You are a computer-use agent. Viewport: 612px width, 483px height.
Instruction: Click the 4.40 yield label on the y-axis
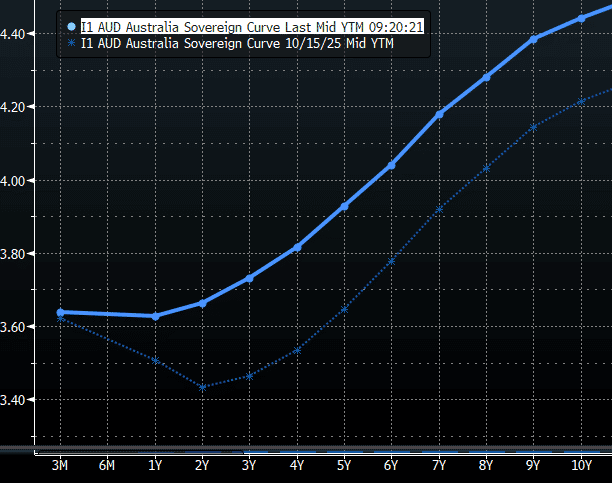tap(20, 34)
